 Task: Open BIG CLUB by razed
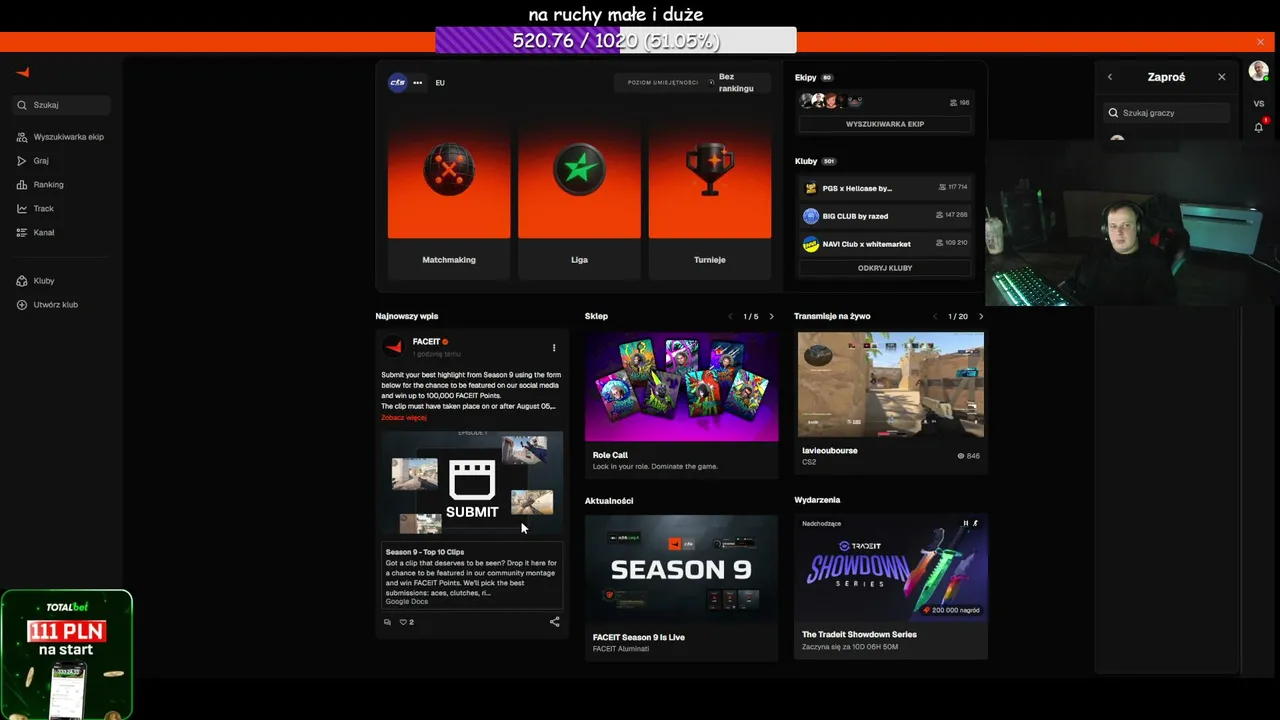[885, 216]
